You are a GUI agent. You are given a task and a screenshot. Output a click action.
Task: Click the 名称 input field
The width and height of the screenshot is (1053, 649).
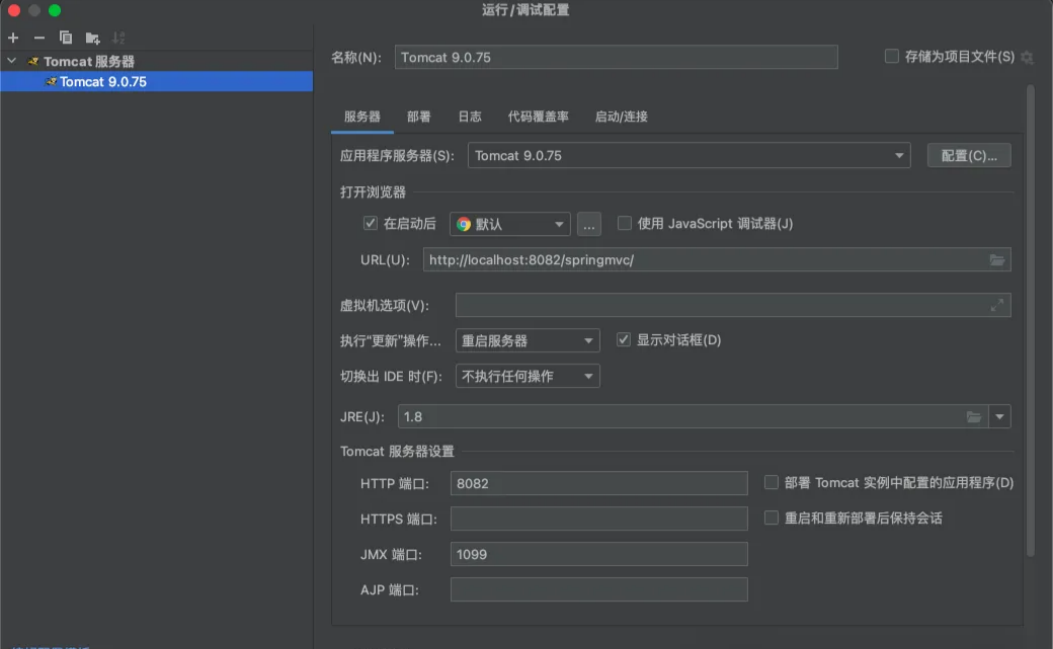(616, 57)
